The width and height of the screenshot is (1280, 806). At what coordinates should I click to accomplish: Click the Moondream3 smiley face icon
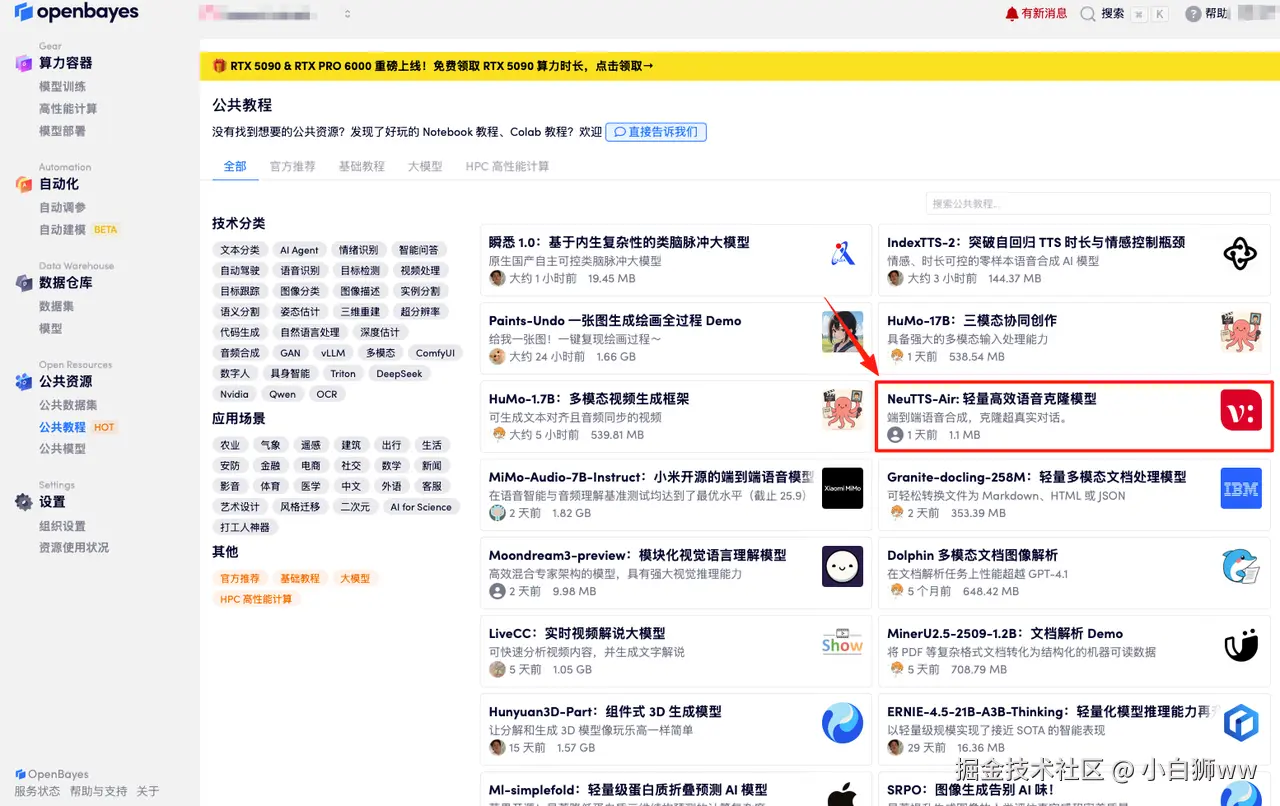(843, 567)
